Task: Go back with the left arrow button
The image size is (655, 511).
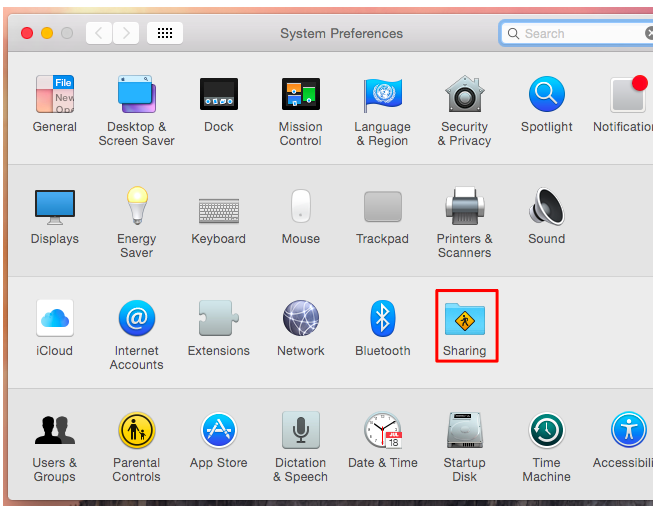Action: coord(99,33)
